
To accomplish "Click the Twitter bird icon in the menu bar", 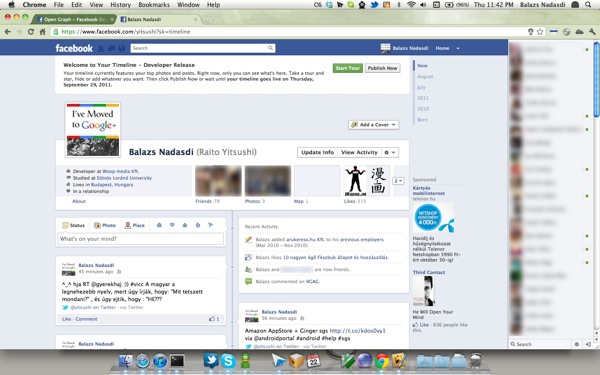I will coord(374,5).
